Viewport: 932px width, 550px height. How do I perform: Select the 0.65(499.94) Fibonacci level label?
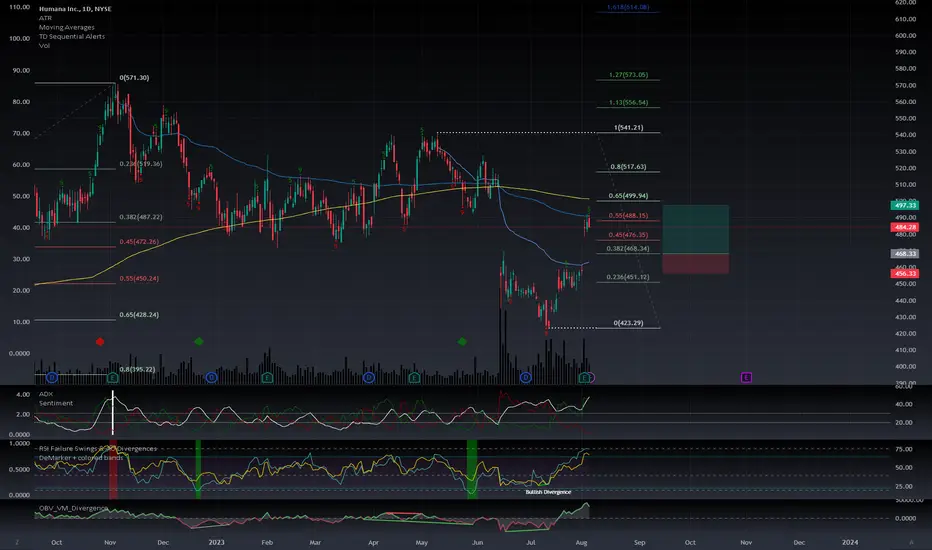(628, 196)
